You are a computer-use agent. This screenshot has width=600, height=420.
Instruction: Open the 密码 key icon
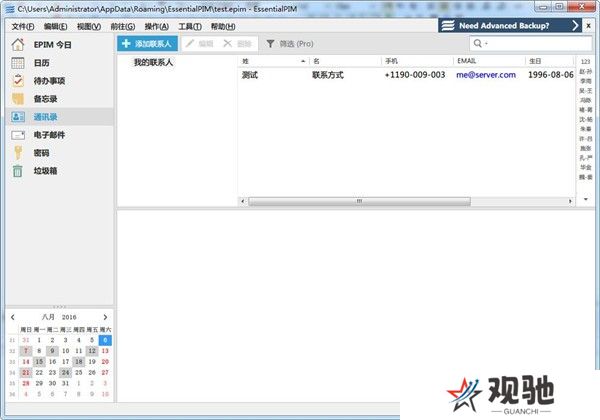(x=18, y=153)
